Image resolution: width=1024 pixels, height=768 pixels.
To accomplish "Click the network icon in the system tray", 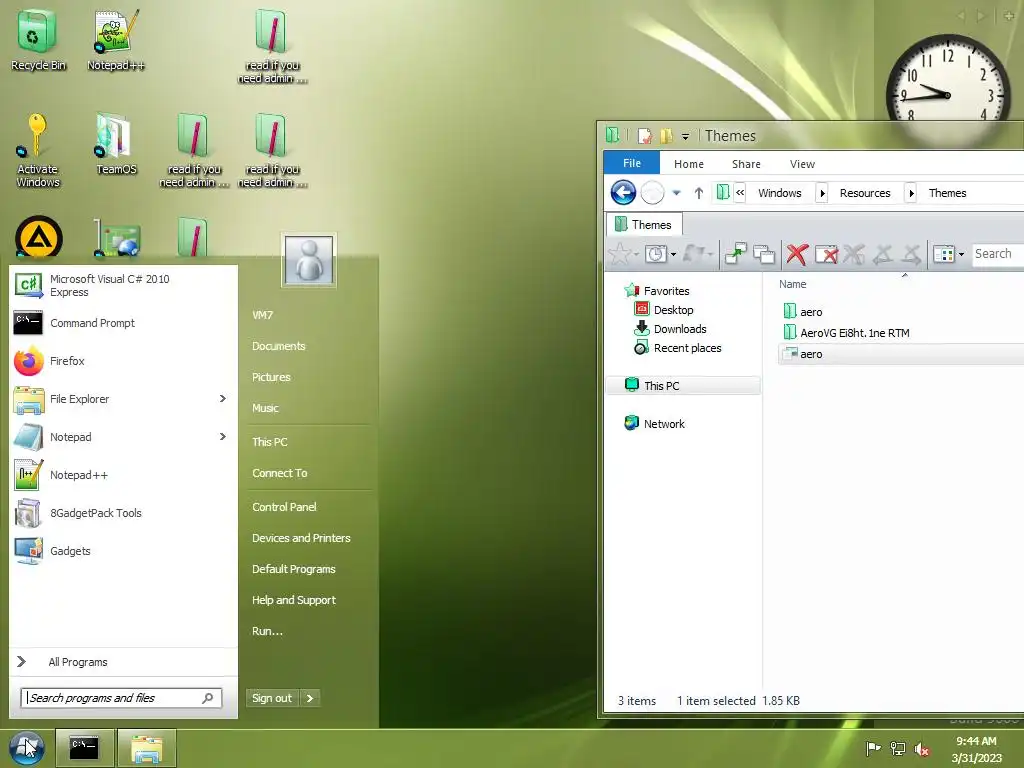I will 898,748.
